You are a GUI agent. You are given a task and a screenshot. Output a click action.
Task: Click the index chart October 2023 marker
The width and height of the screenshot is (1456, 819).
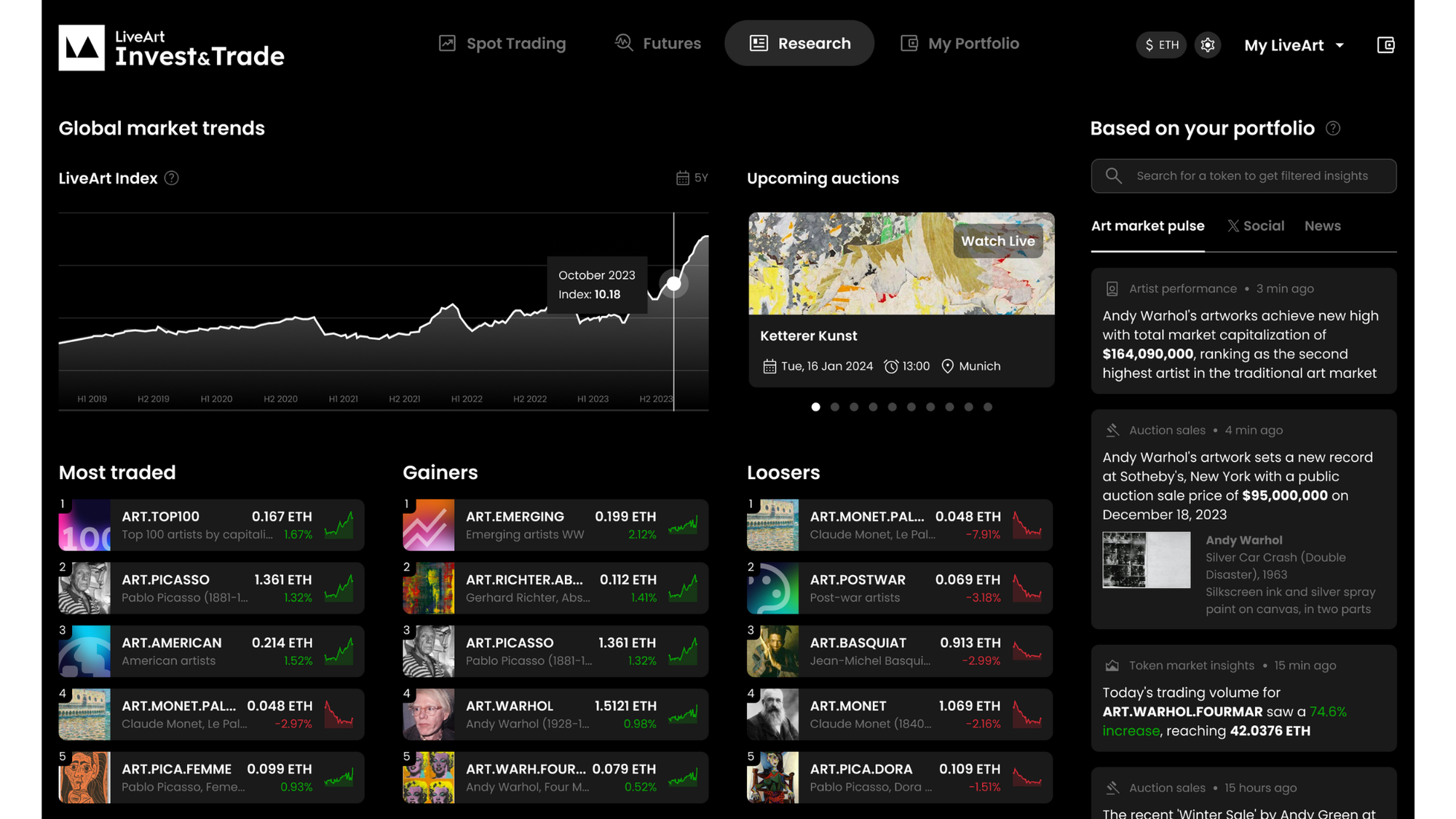[674, 284]
